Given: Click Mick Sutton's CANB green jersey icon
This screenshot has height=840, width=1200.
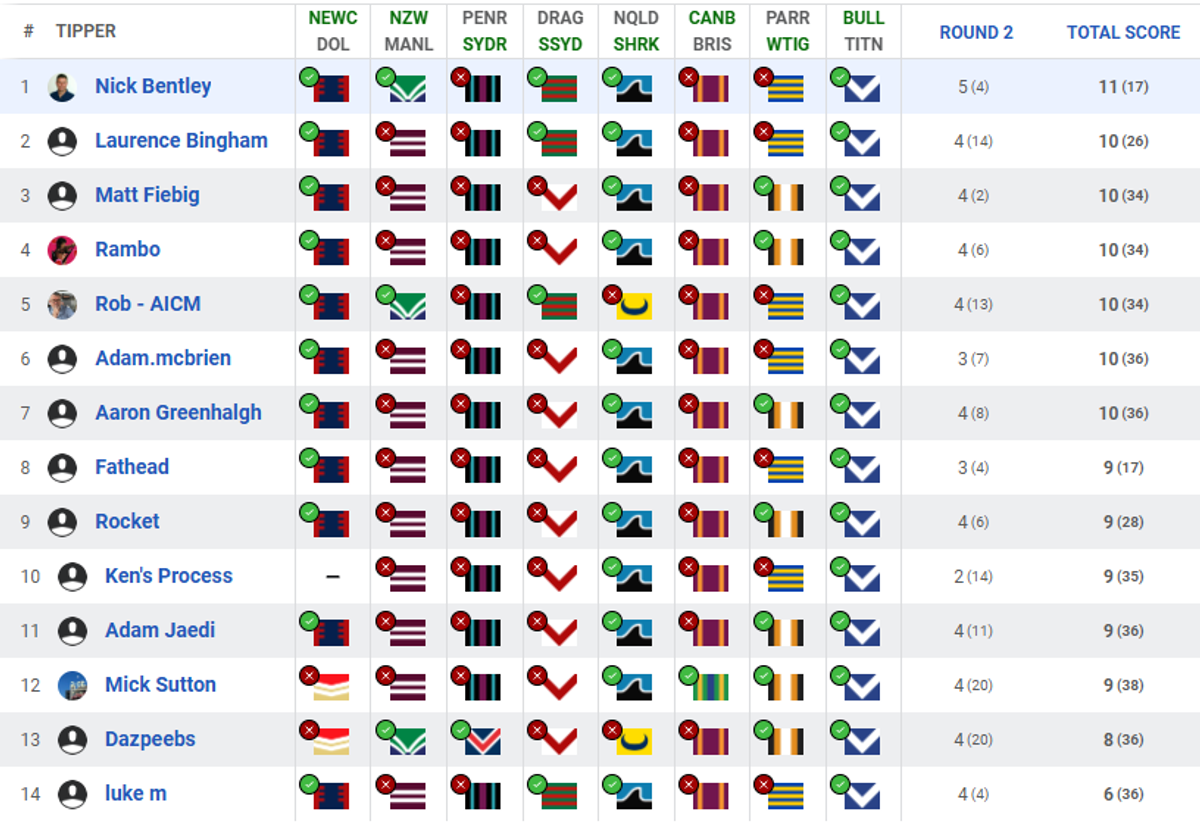Looking at the screenshot, I should tap(705, 683).
